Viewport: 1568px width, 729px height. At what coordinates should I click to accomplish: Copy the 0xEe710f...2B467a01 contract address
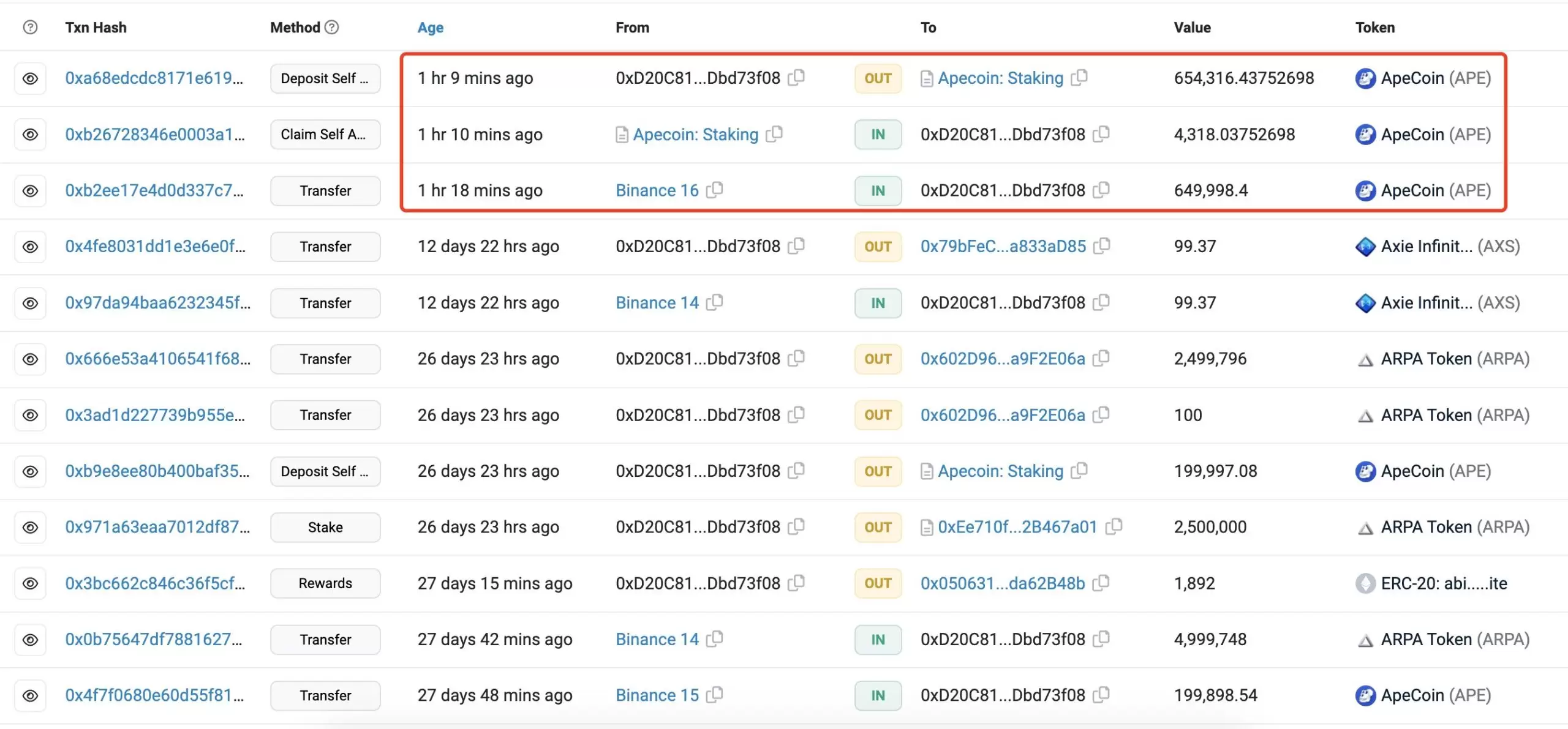[1114, 526]
